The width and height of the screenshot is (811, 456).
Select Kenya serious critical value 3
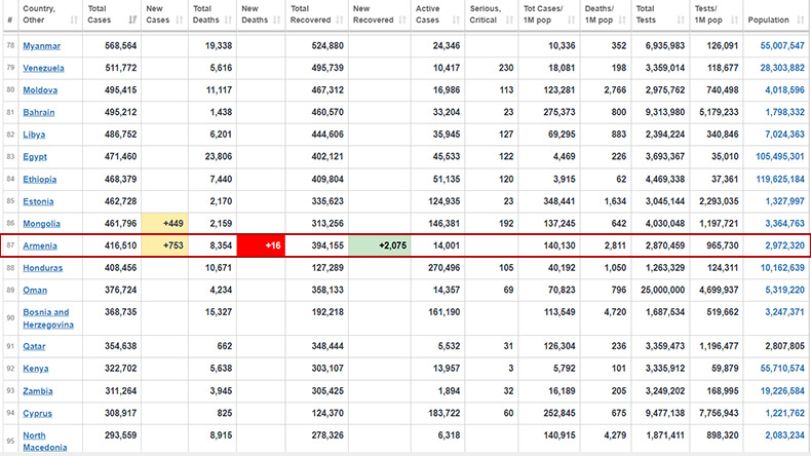pos(510,369)
